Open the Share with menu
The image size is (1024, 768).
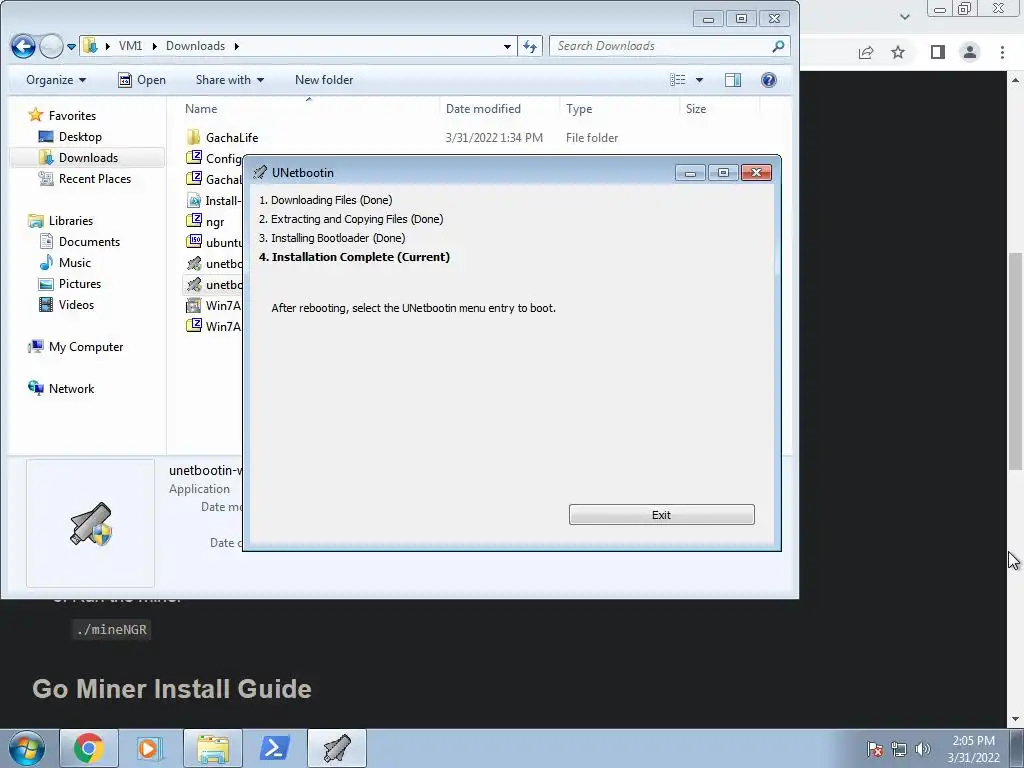(230, 80)
